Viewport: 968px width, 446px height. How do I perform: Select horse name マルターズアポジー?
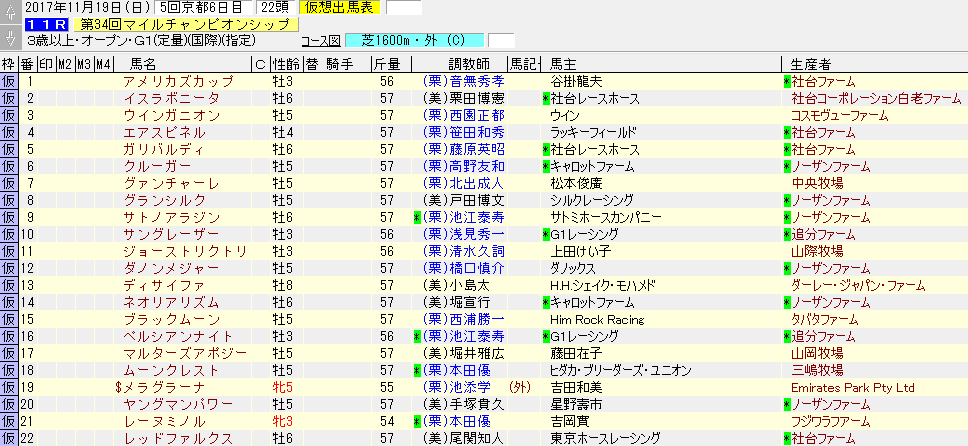185,353
